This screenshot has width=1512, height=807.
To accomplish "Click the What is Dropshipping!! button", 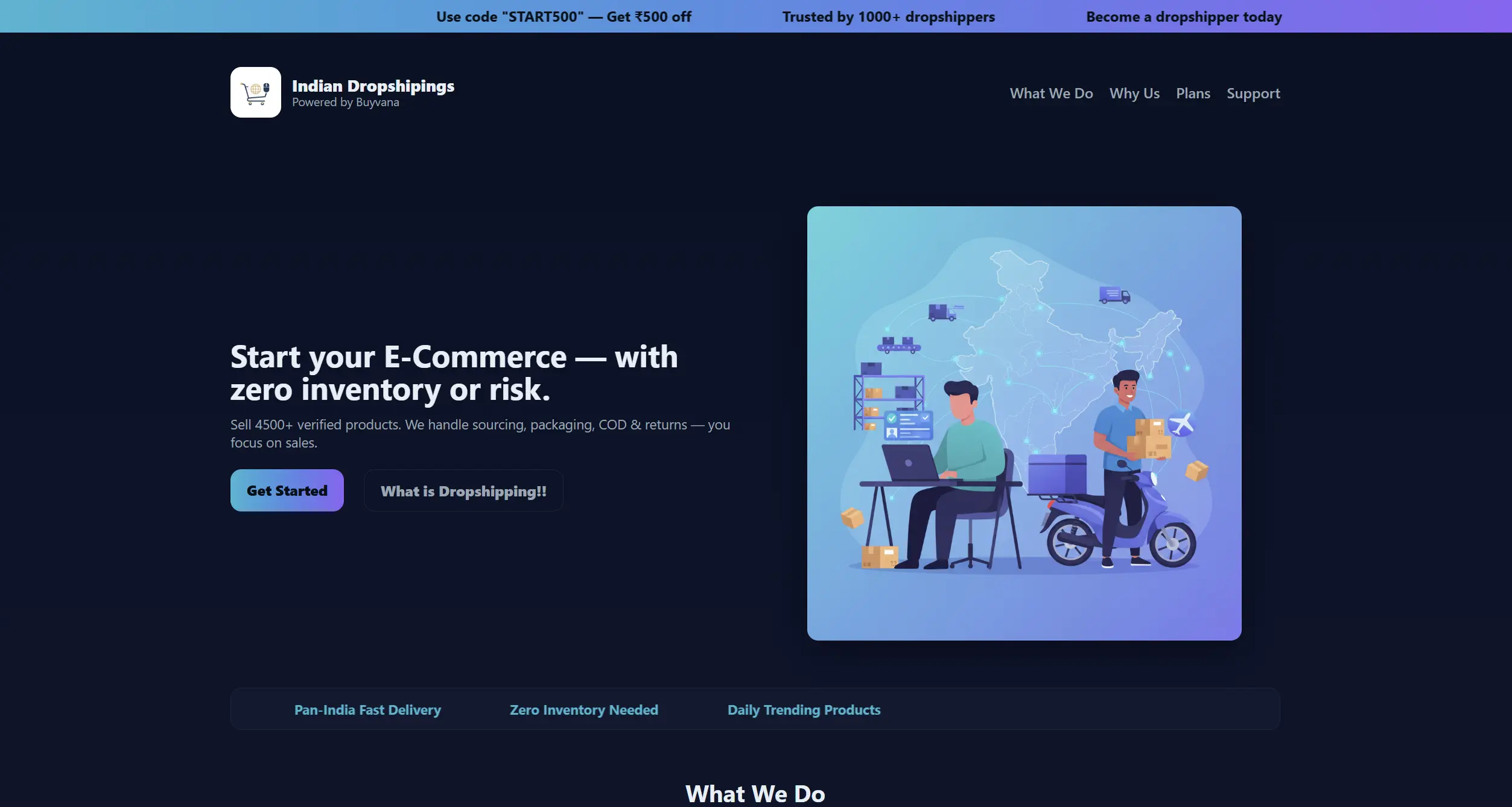I will (463, 490).
